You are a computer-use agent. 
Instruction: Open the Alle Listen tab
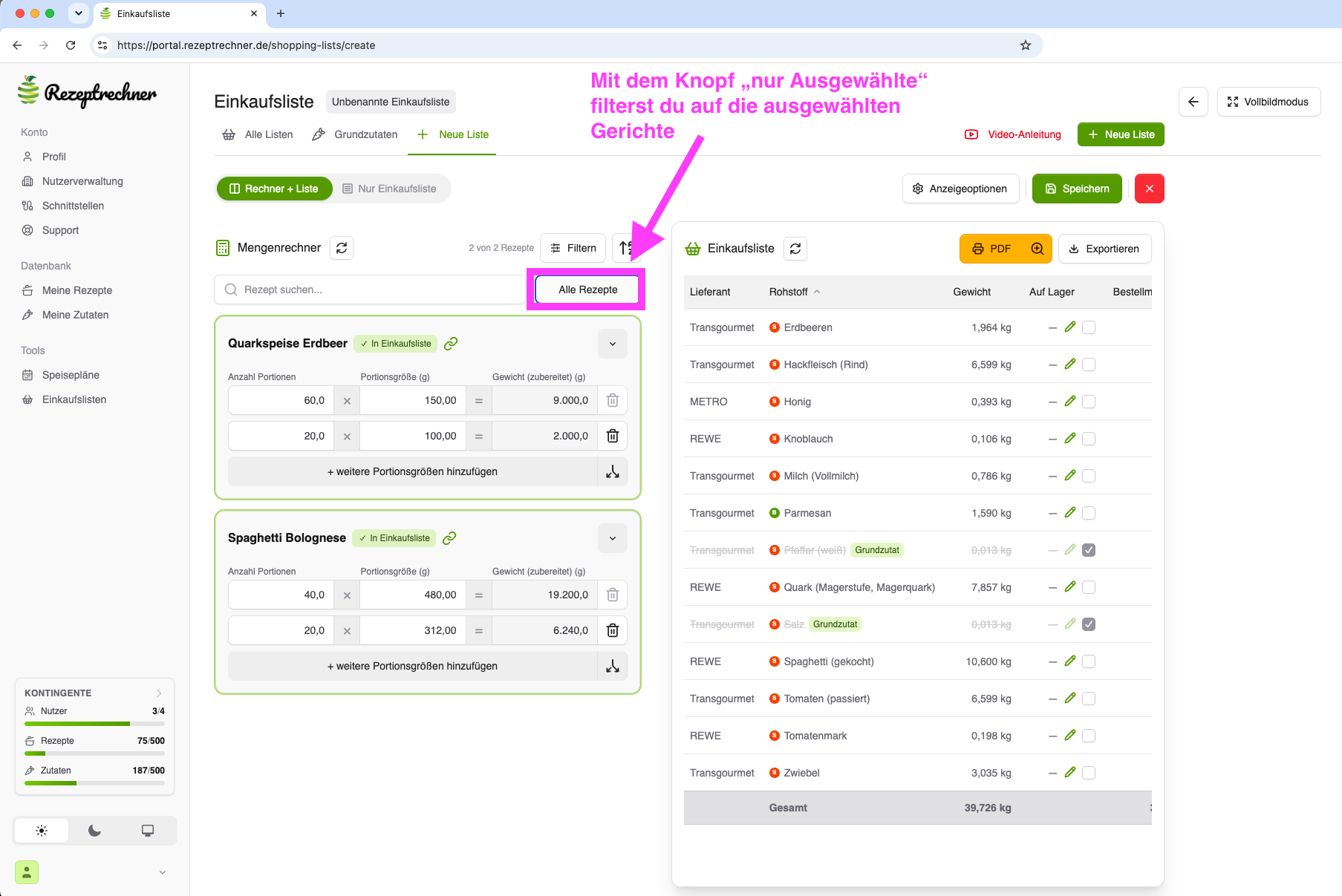tap(258, 134)
